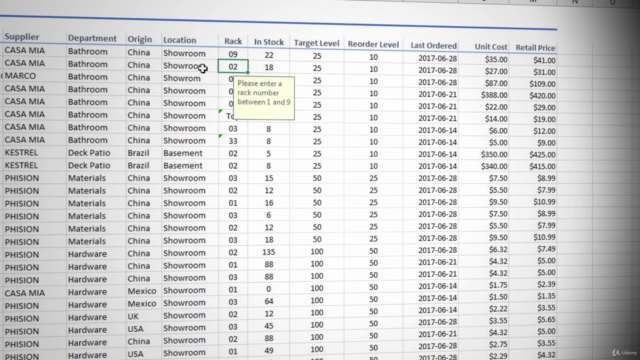Click the In Stock cell showing 0

coord(269,289)
